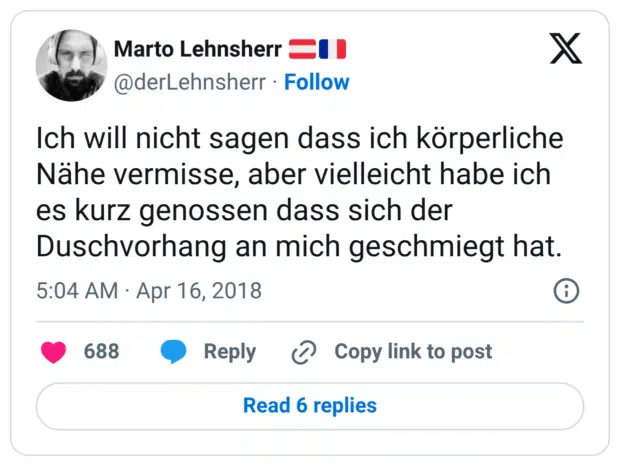Click the display name Marto Lehnsherr
Screen dimensions: 620x466
(197, 49)
